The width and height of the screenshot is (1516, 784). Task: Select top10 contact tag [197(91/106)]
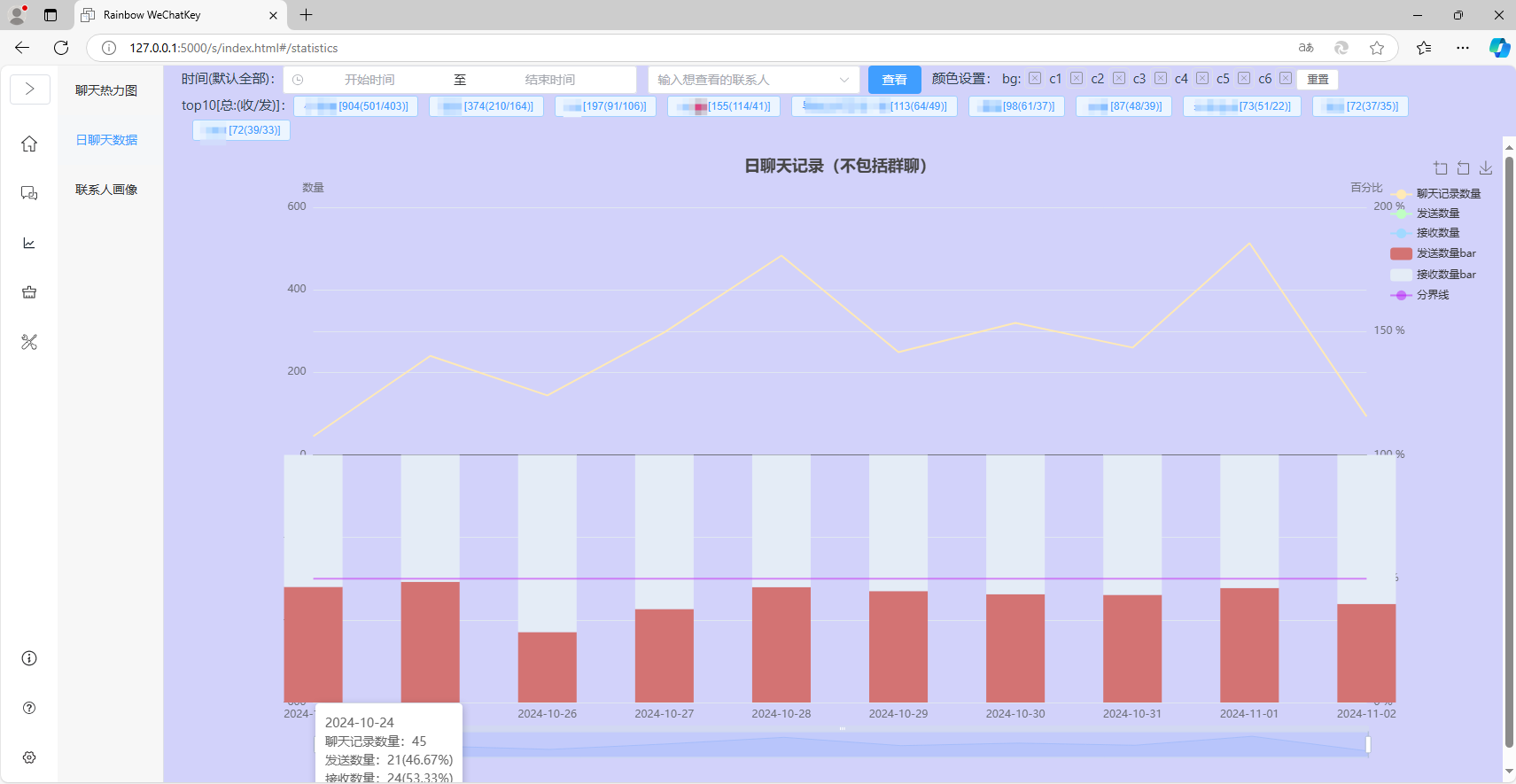click(x=605, y=106)
